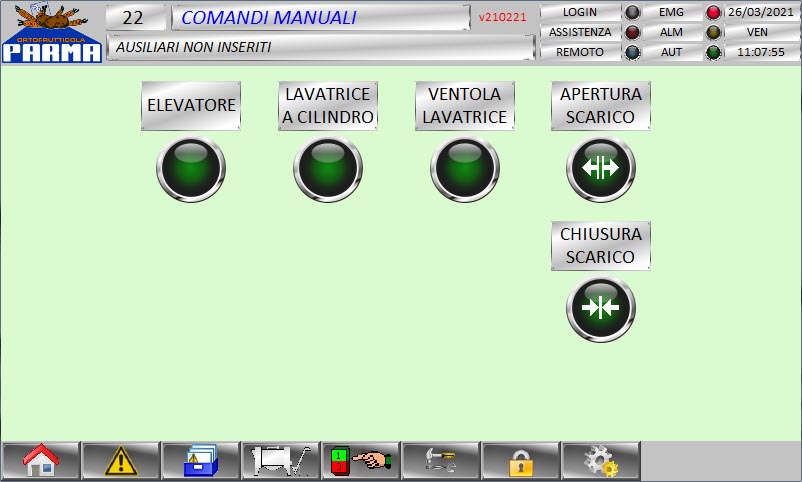This screenshot has width=802, height=482.
Task: Click the padlock login icon
Action: coord(520,461)
